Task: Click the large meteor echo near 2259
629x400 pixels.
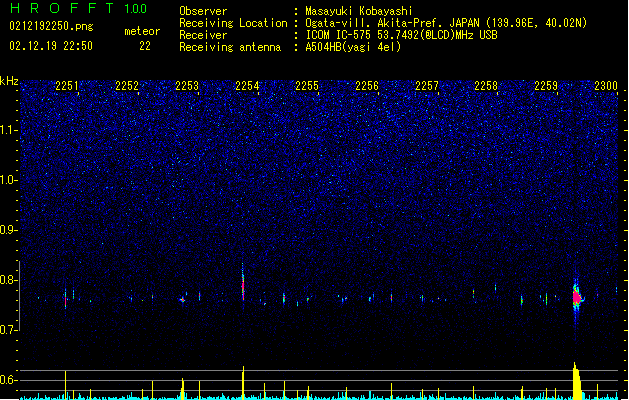Action: click(577, 298)
